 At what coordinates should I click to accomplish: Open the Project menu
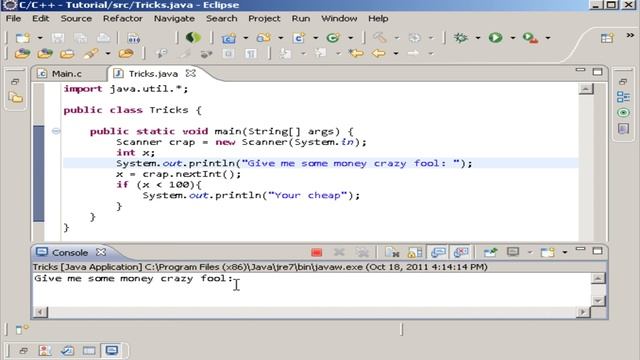pos(264,18)
